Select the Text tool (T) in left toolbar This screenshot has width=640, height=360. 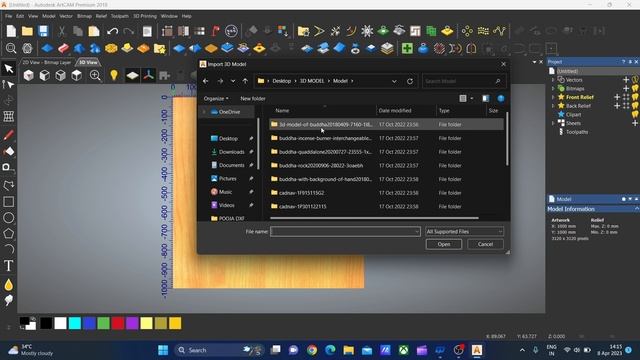click(x=9, y=266)
